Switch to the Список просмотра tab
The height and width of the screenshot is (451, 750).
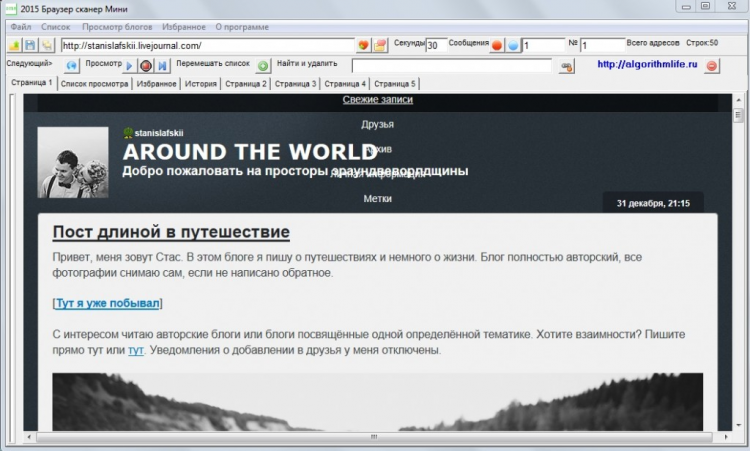pyautogui.click(x=94, y=84)
